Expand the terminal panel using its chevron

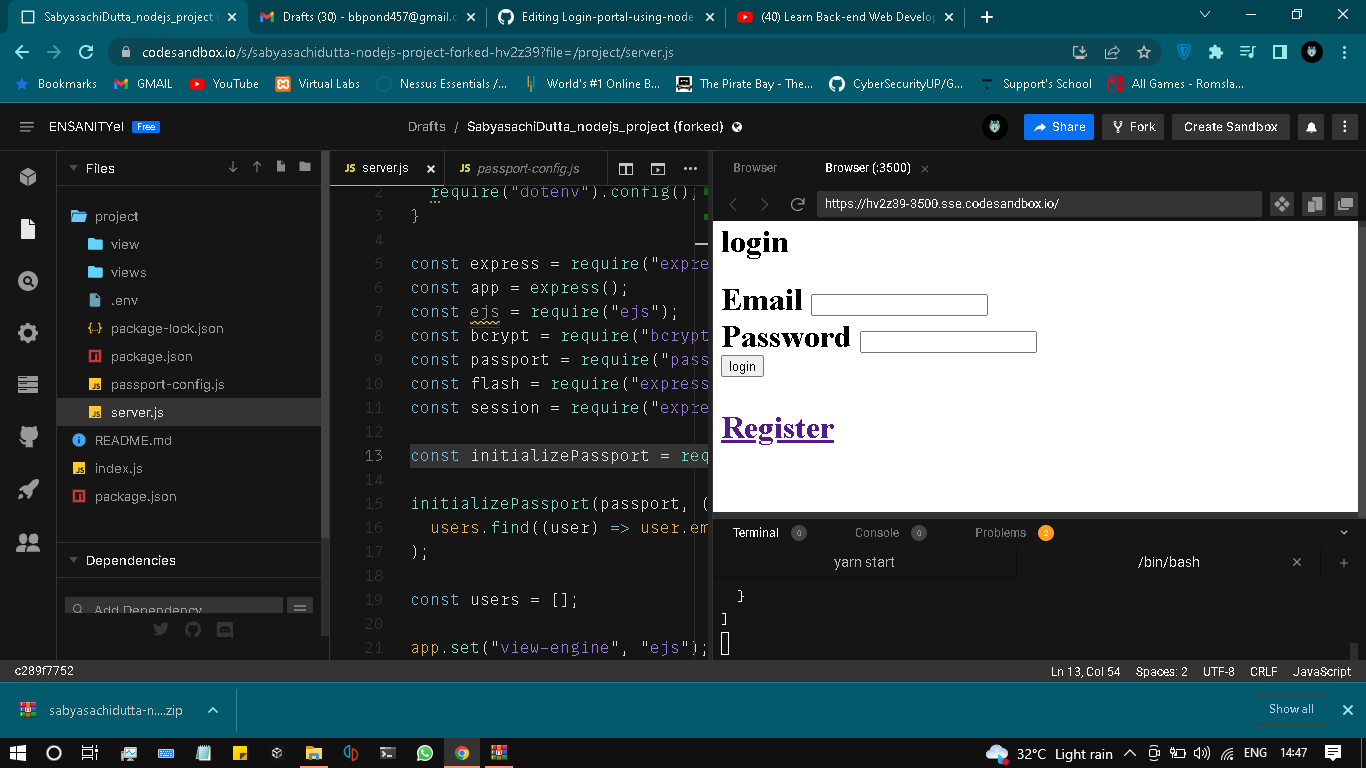[1343, 532]
